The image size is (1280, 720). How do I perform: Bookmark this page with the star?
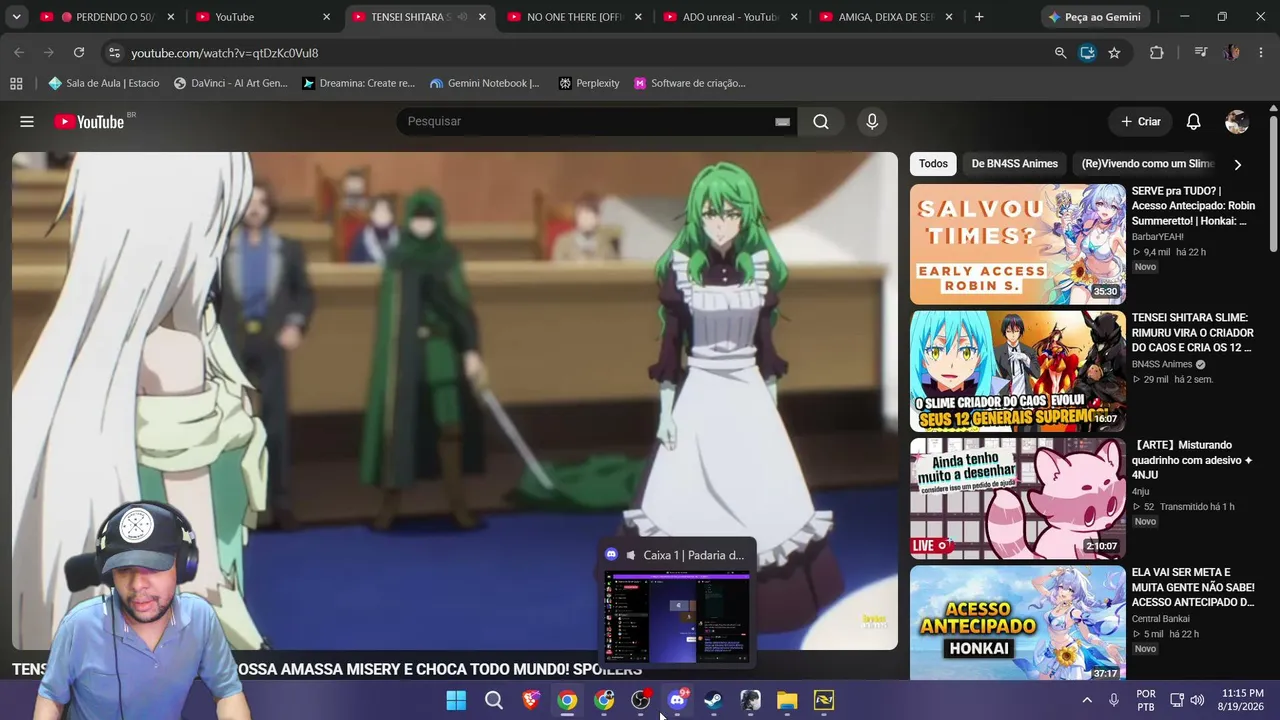(1114, 52)
